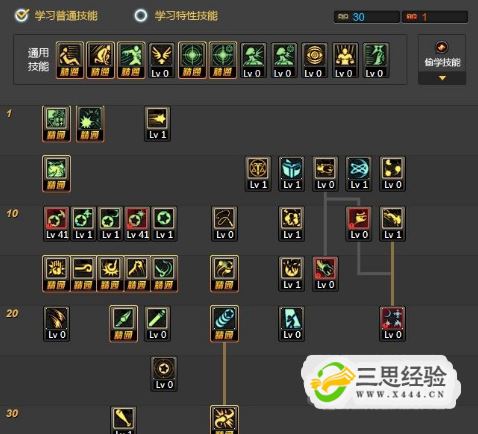
Task: Select the wings skill icon in 通用技能 row
Action: [161, 60]
